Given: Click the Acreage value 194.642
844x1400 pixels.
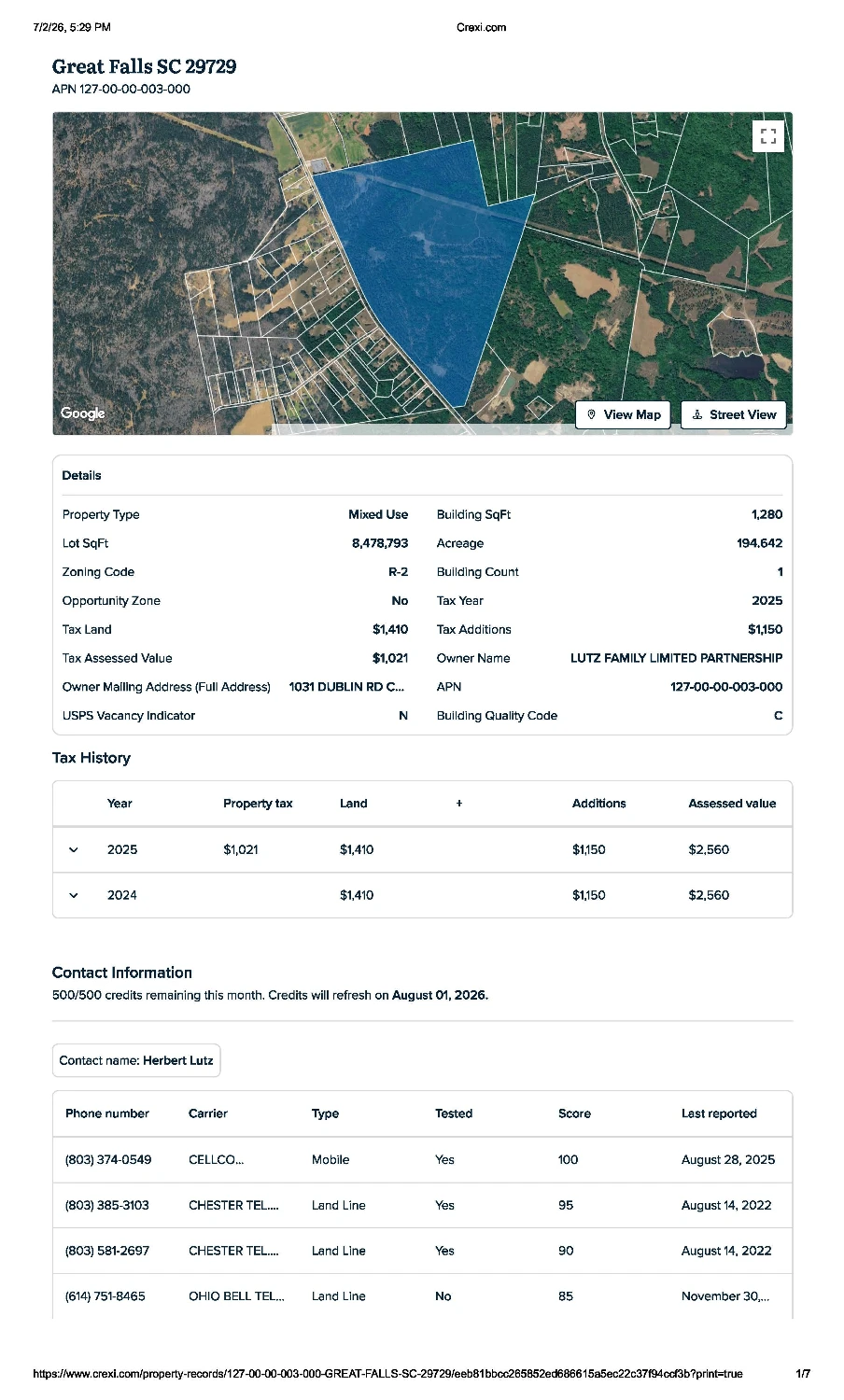Looking at the screenshot, I should 760,543.
